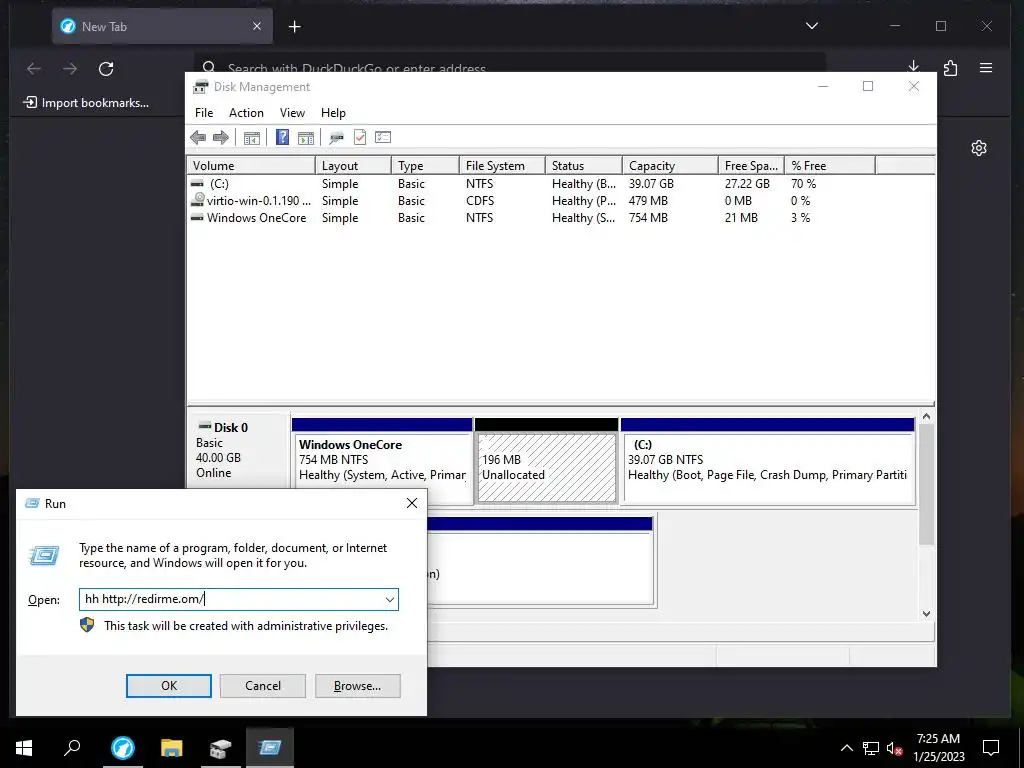Screen dimensions: 1024x768
Task: Sort by the Status column header
Action: coord(583,166)
